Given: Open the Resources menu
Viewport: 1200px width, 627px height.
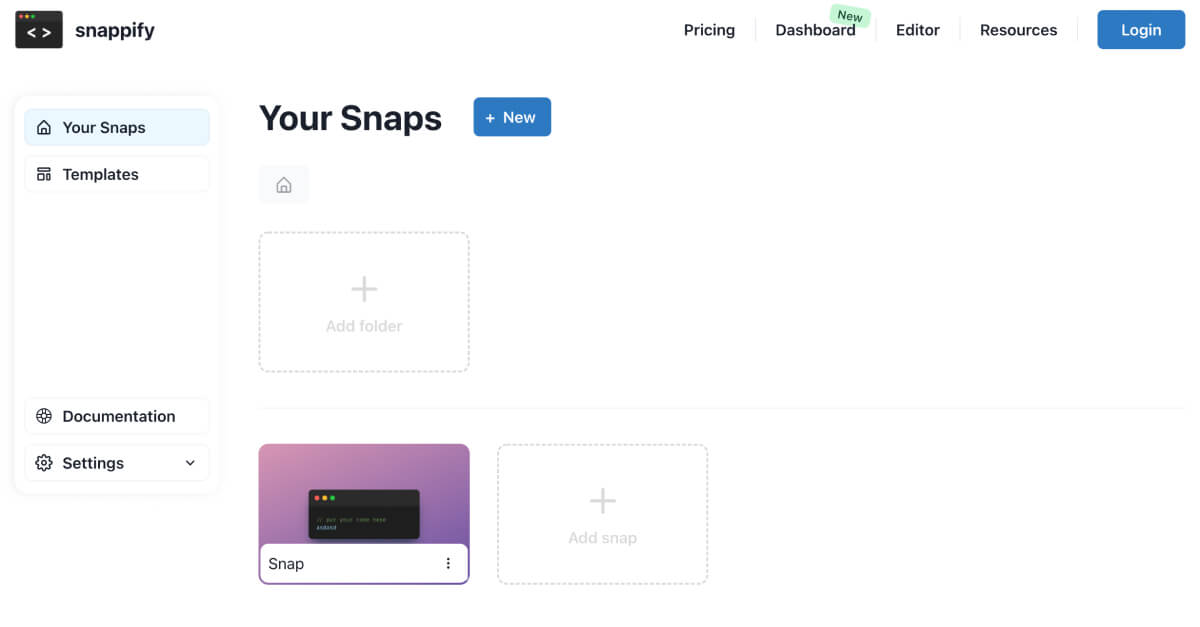Looking at the screenshot, I should 1018,30.
